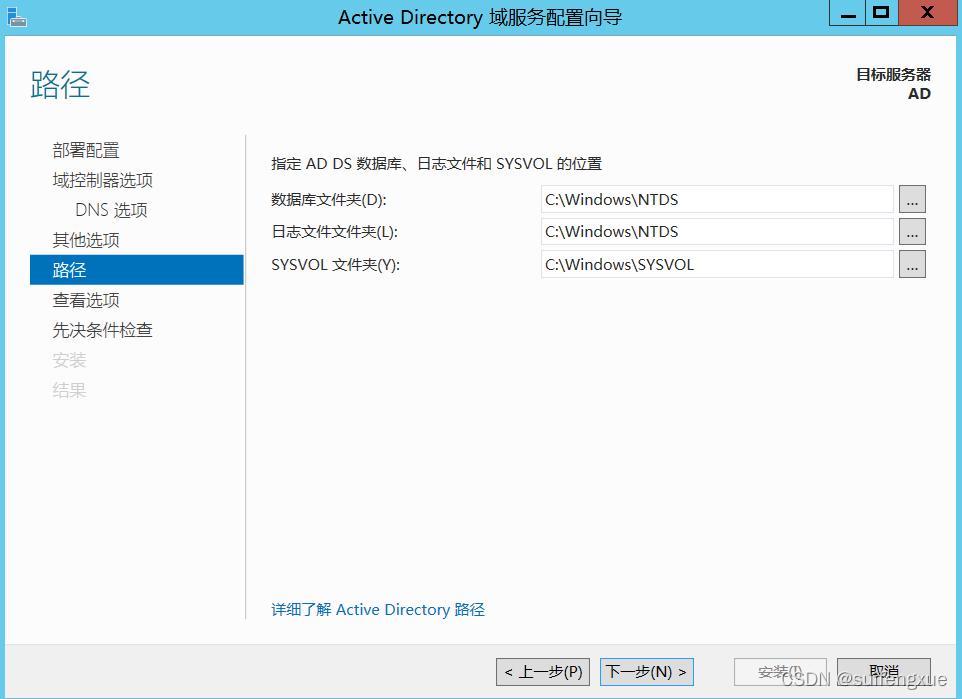Open the 详细了解 Active Directory 路径 link
Image resolution: width=962 pixels, height=699 pixels.
[x=377, y=609]
